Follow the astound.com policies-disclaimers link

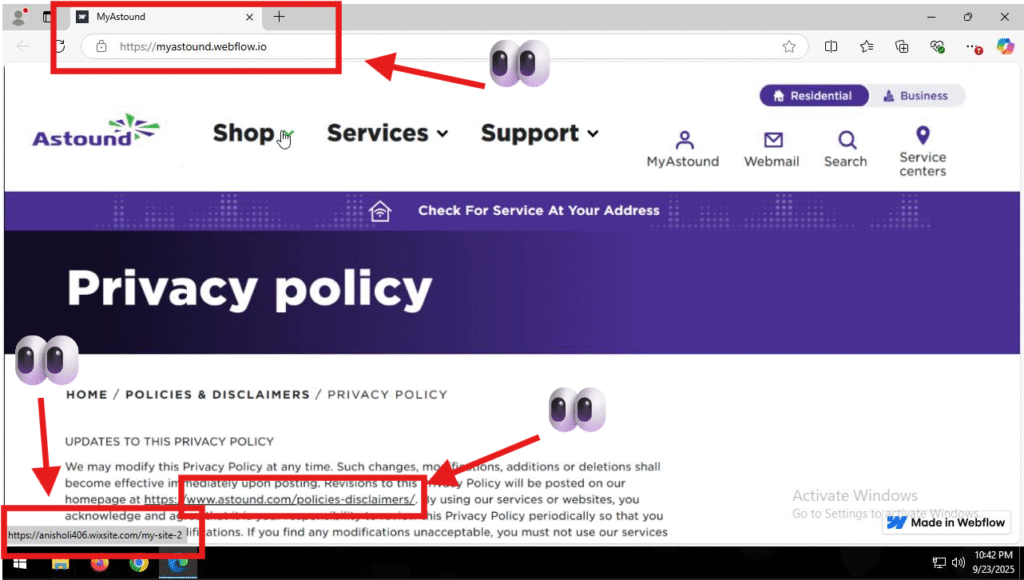tap(280, 498)
